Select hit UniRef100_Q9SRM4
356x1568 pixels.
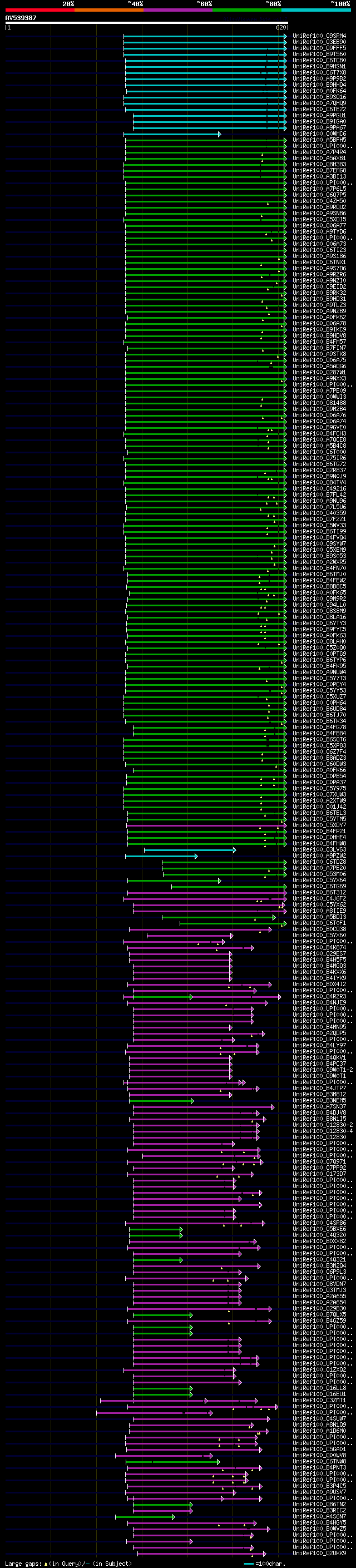click(x=319, y=36)
